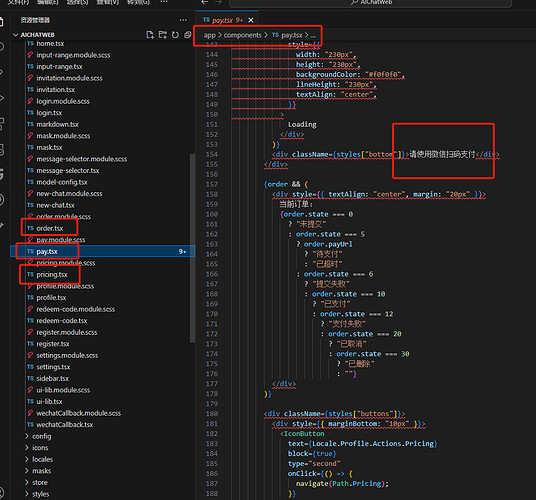Open order.tsx in the file tree
The width and height of the screenshot is (536, 500).
click(x=50, y=228)
